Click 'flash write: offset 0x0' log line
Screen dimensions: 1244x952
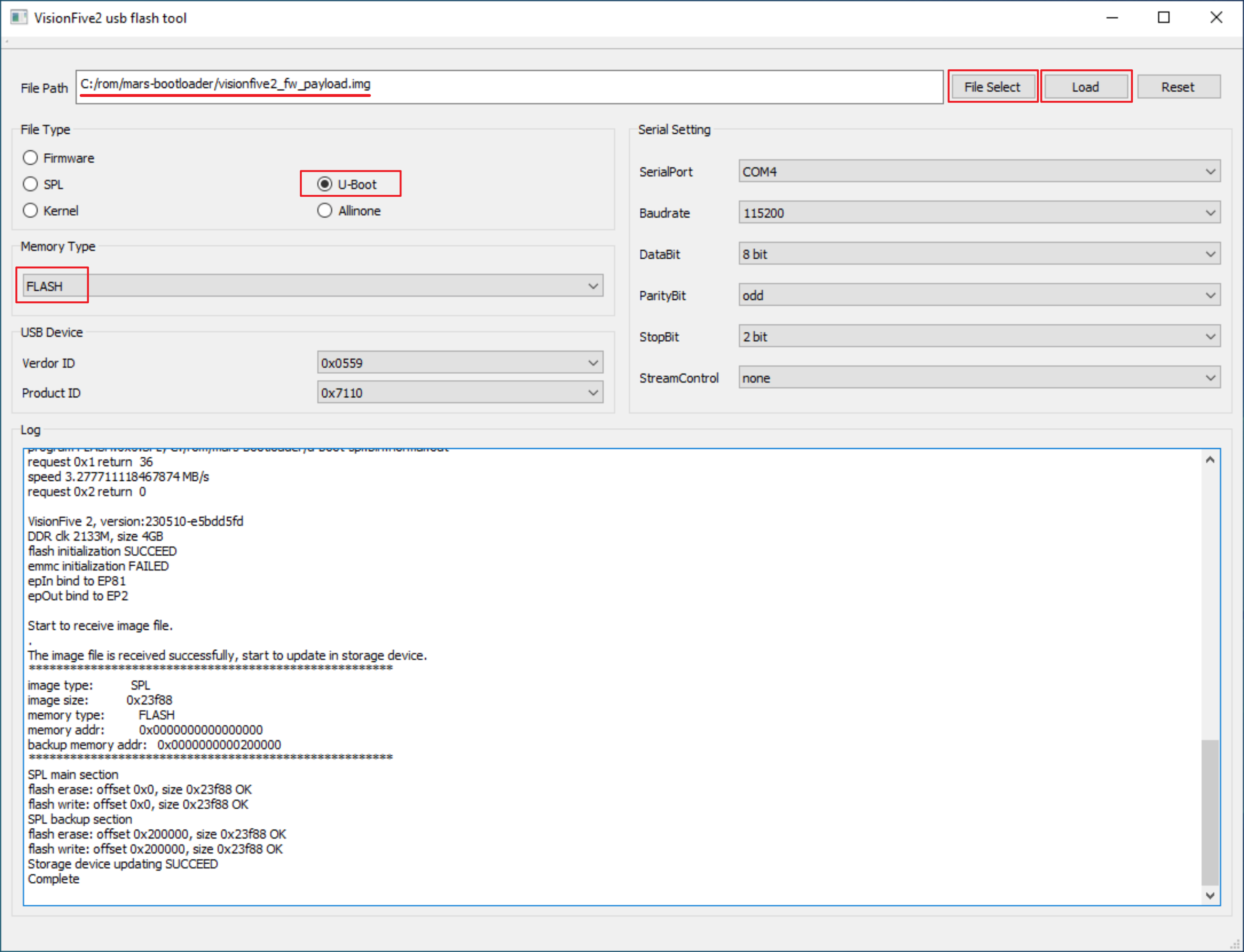coord(138,804)
